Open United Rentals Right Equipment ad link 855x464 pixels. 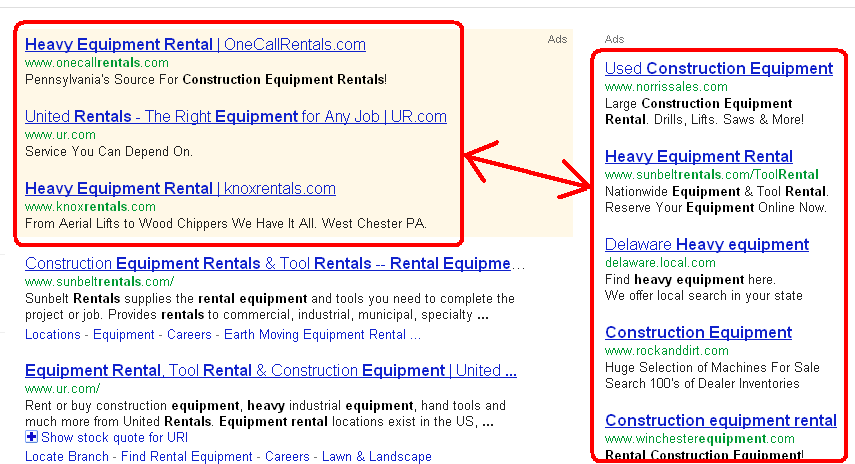point(236,116)
